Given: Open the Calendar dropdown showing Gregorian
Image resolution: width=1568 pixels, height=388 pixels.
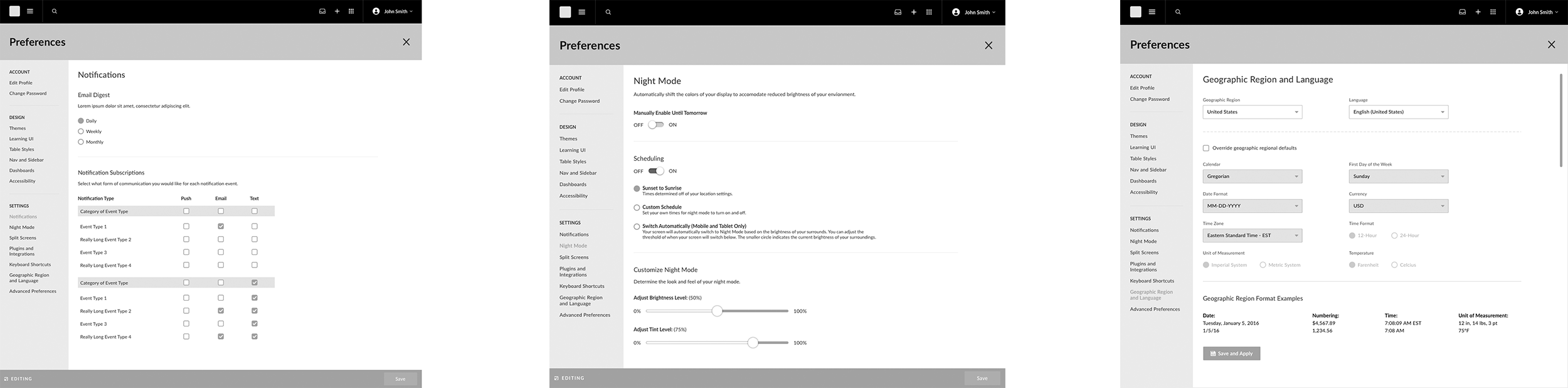Looking at the screenshot, I should tap(1253, 176).
